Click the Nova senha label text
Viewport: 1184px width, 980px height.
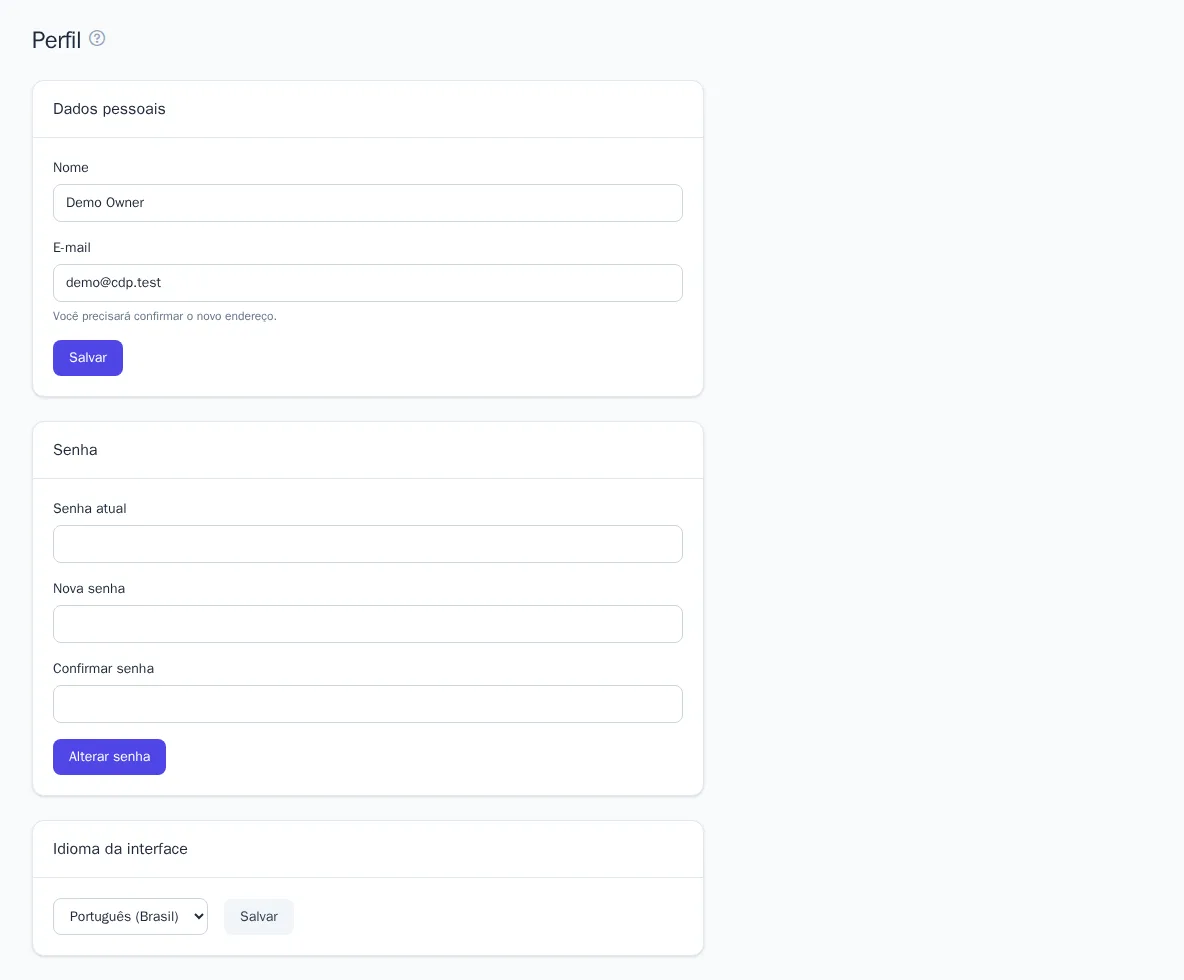[89, 589]
